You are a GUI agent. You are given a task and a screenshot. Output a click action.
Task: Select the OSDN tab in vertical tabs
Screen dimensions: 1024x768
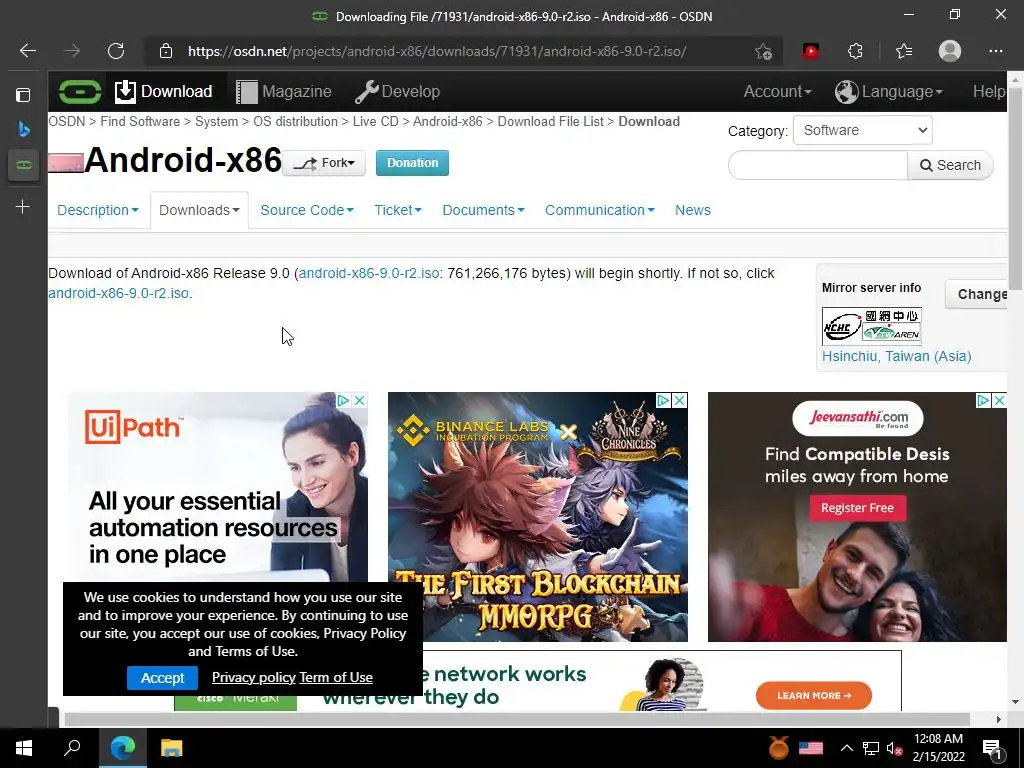point(24,165)
